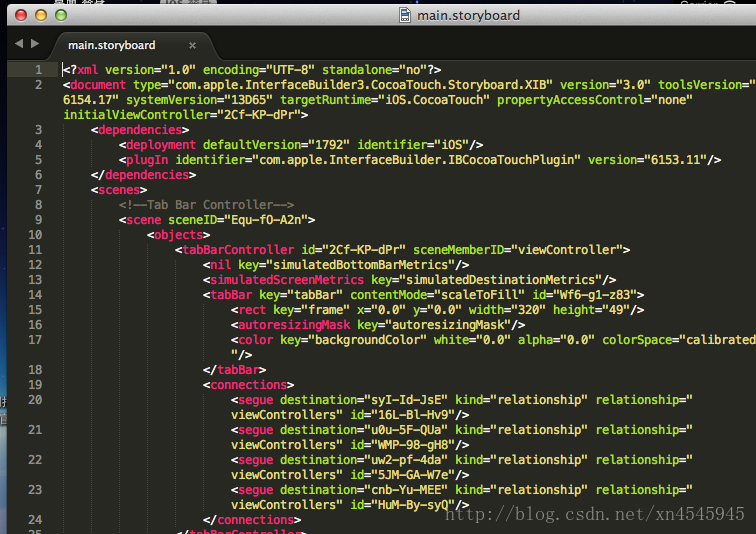Click the 'xml' declaration keyword on line 1
Screen dimensions: 756x534
[x=88, y=70]
